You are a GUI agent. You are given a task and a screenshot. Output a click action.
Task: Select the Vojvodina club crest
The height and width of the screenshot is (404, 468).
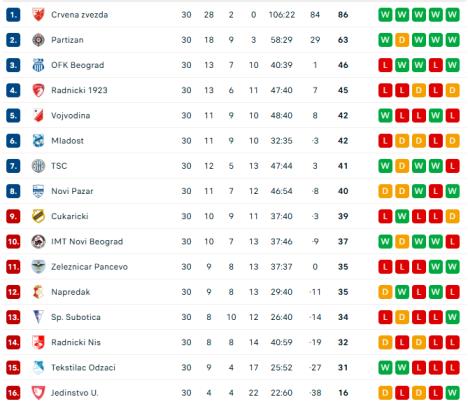(x=38, y=116)
